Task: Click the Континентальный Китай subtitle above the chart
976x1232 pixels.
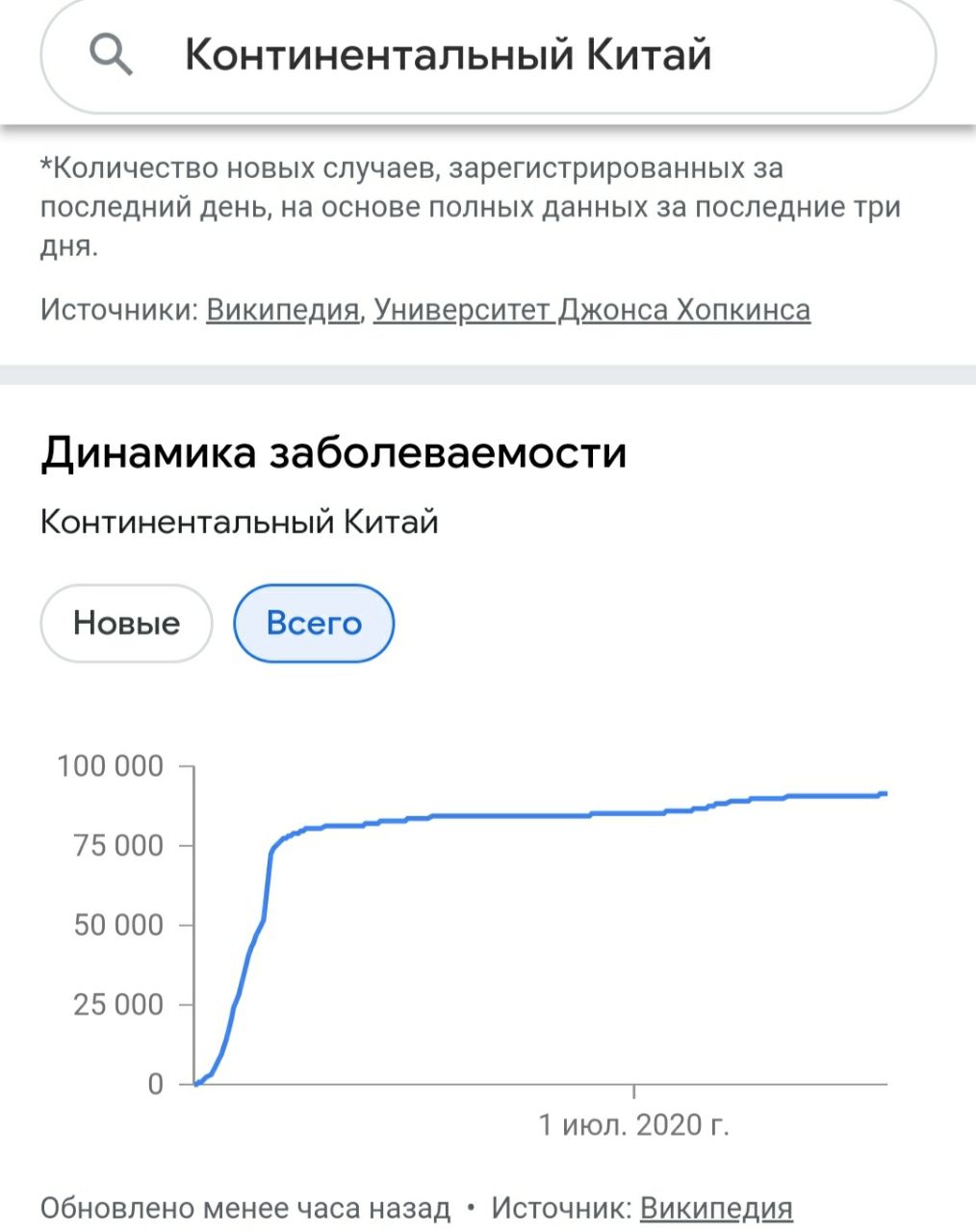Action: coord(239,523)
